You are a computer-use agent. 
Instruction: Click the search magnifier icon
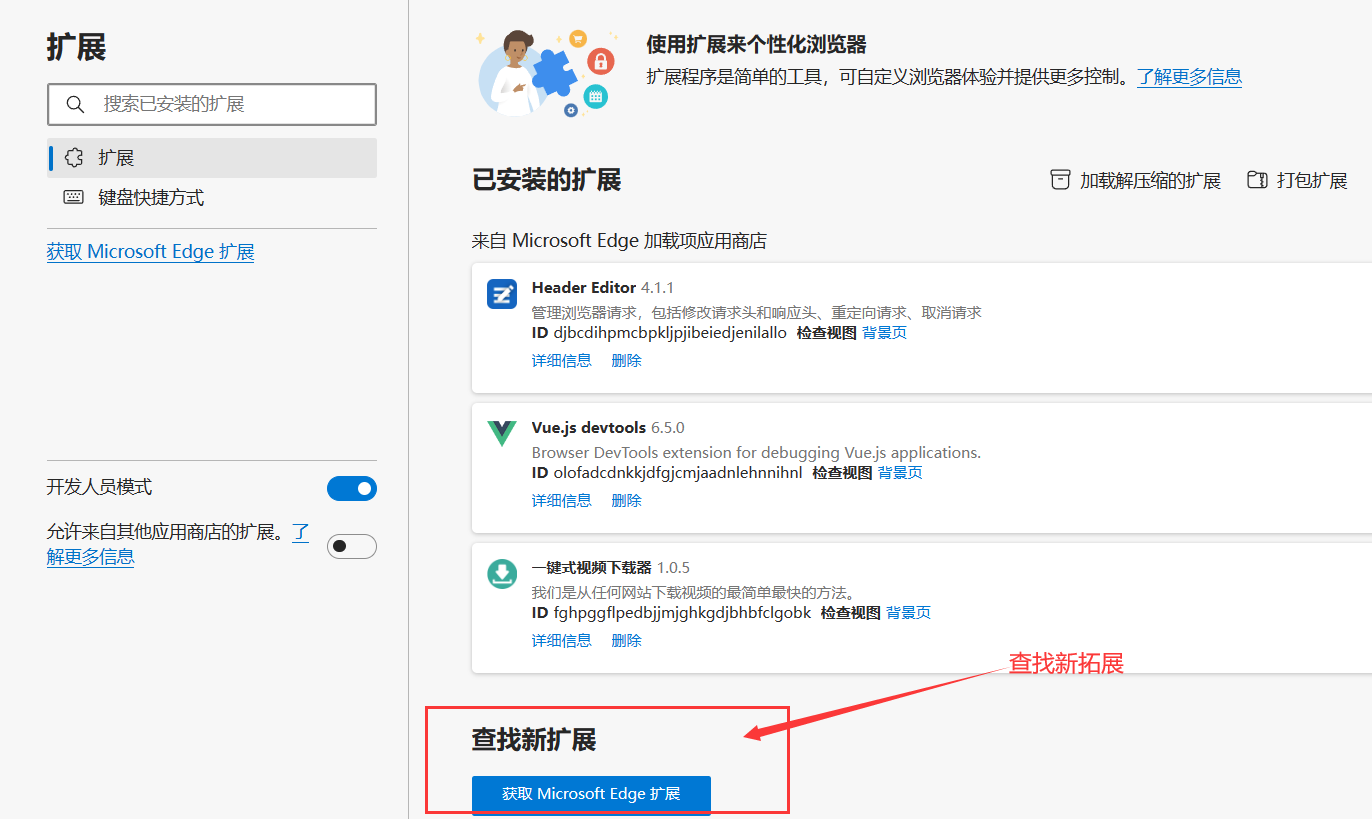point(75,104)
